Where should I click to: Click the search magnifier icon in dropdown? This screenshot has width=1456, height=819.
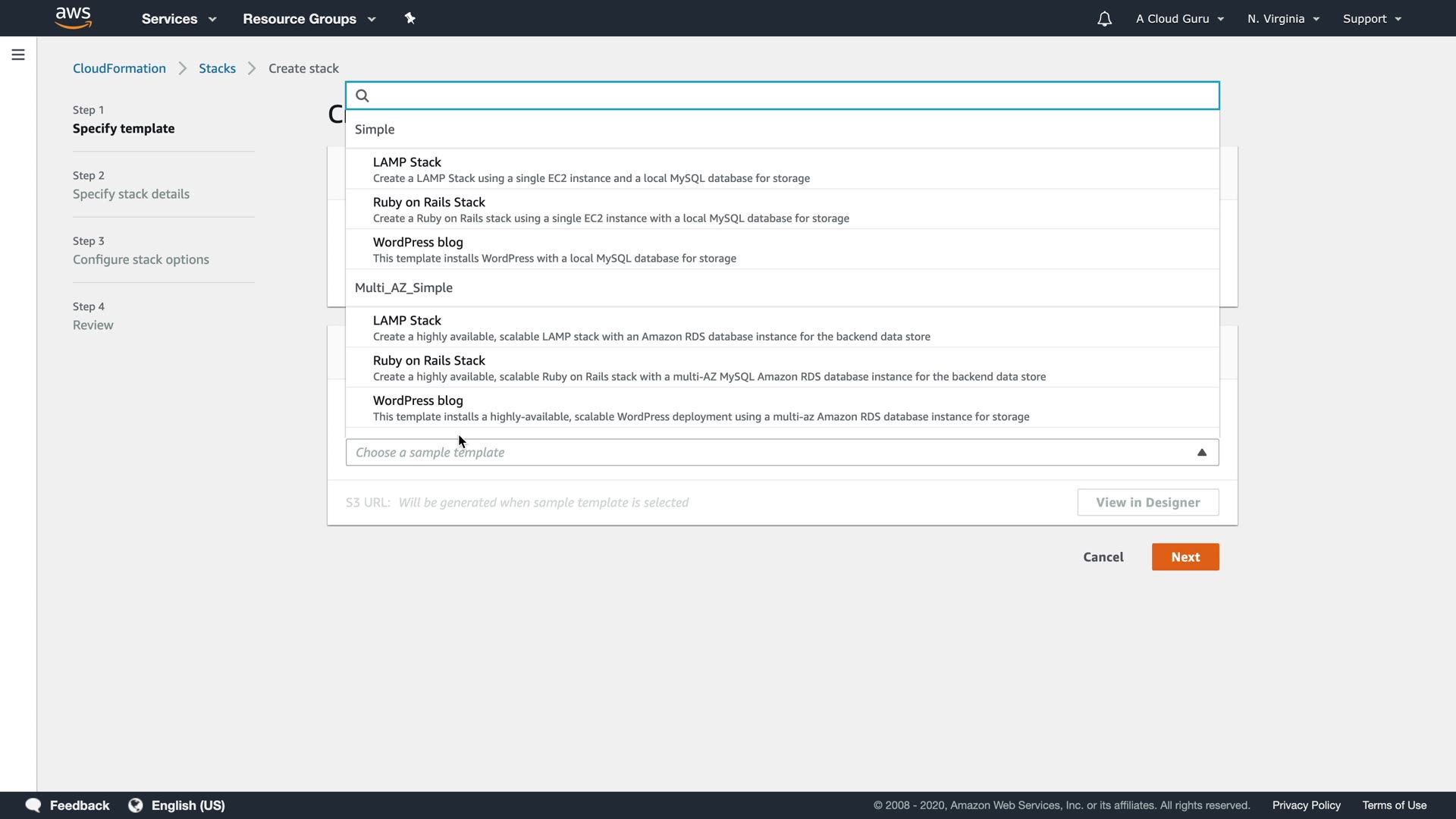pyautogui.click(x=362, y=96)
